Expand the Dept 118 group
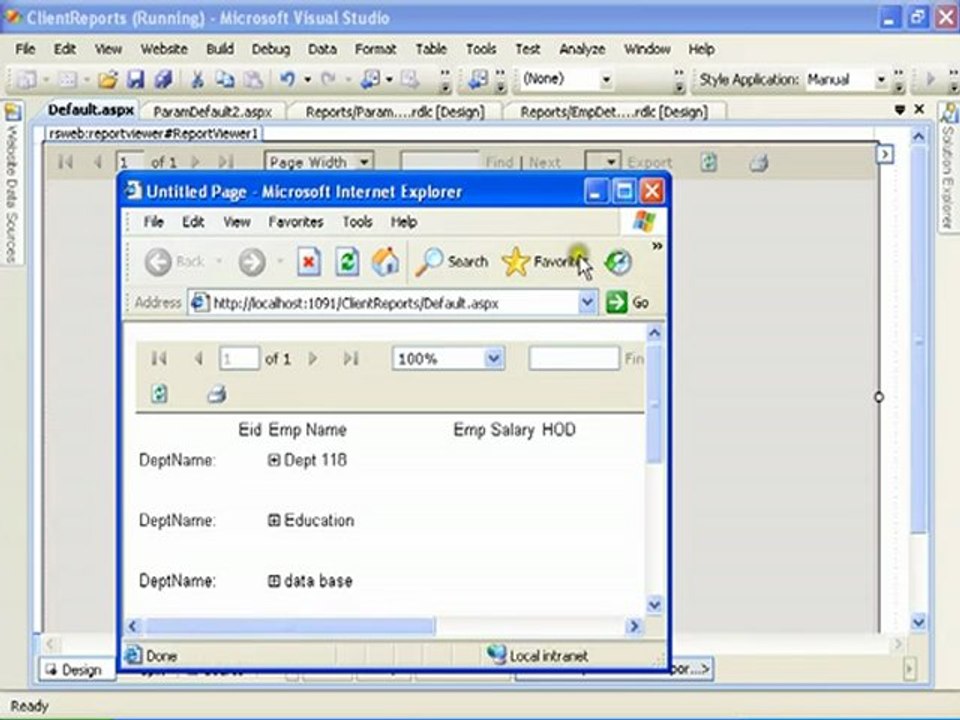 274,460
